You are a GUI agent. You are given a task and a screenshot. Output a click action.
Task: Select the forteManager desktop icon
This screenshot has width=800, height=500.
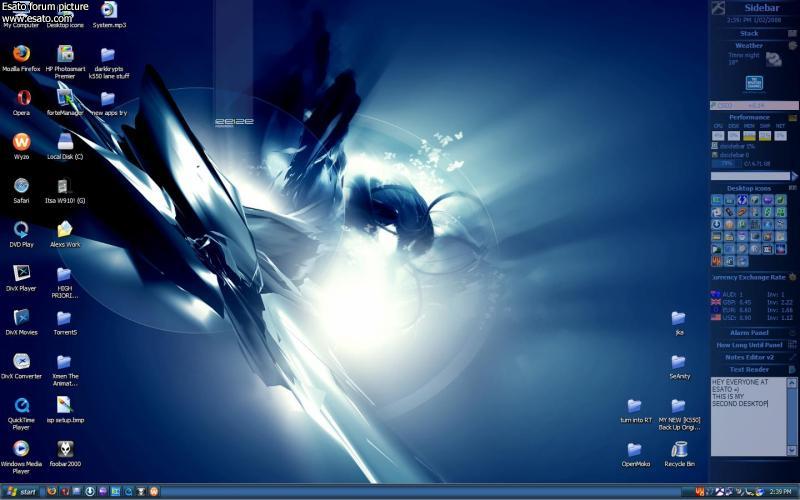(x=65, y=103)
